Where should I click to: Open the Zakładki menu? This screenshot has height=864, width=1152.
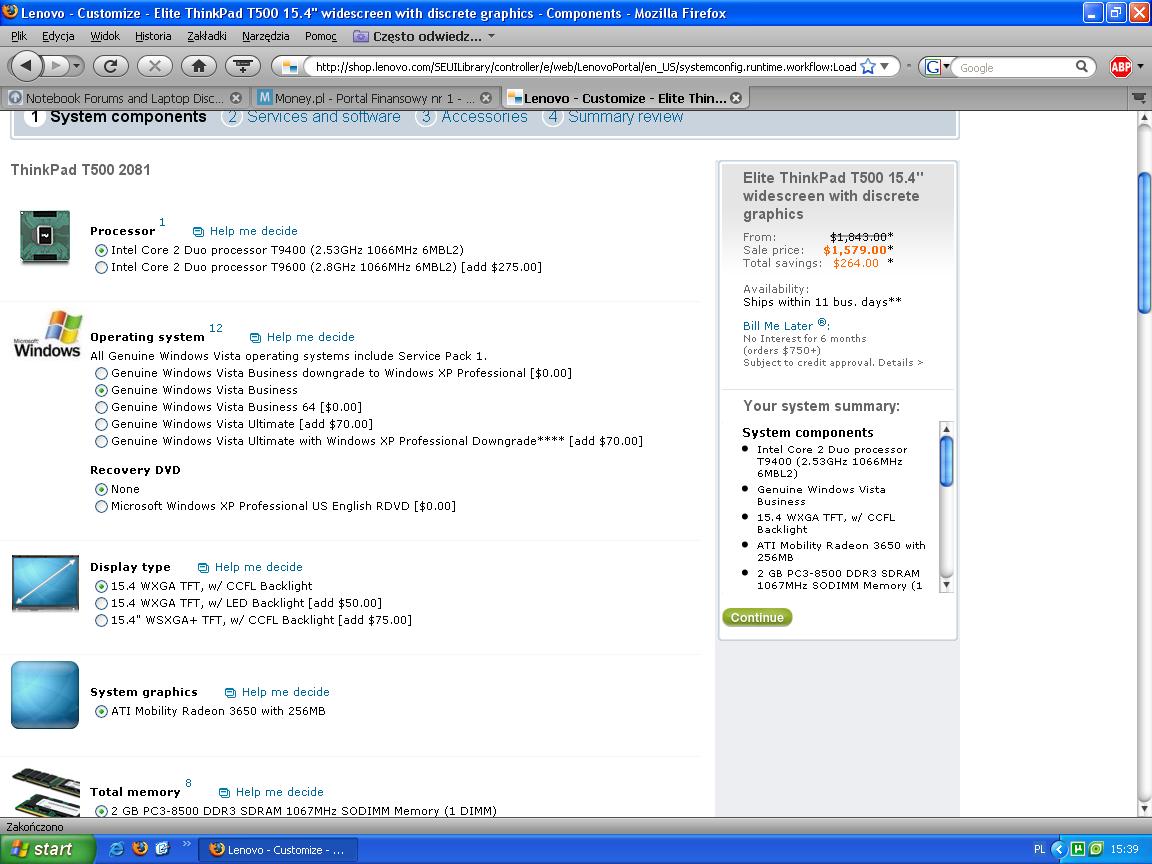(x=206, y=36)
